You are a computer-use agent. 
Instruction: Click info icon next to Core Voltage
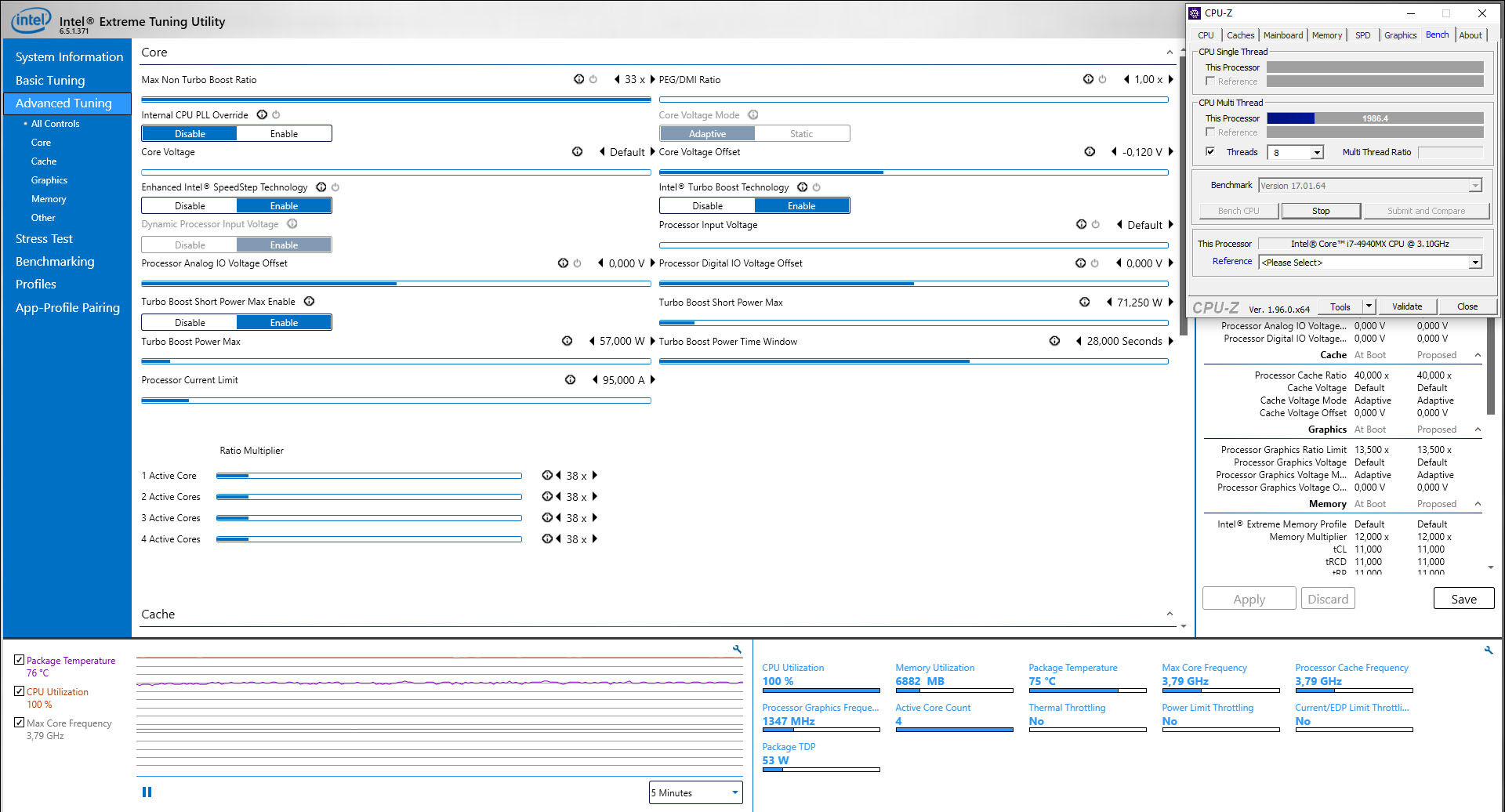577,152
